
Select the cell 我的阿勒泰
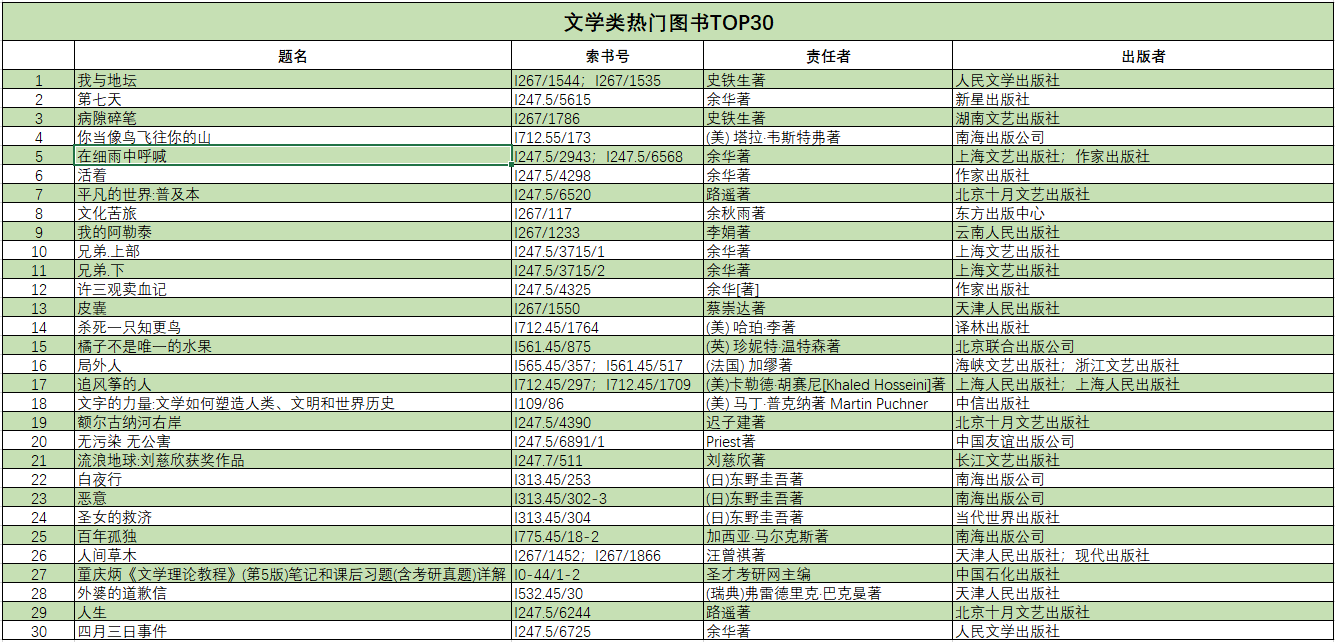293,233
